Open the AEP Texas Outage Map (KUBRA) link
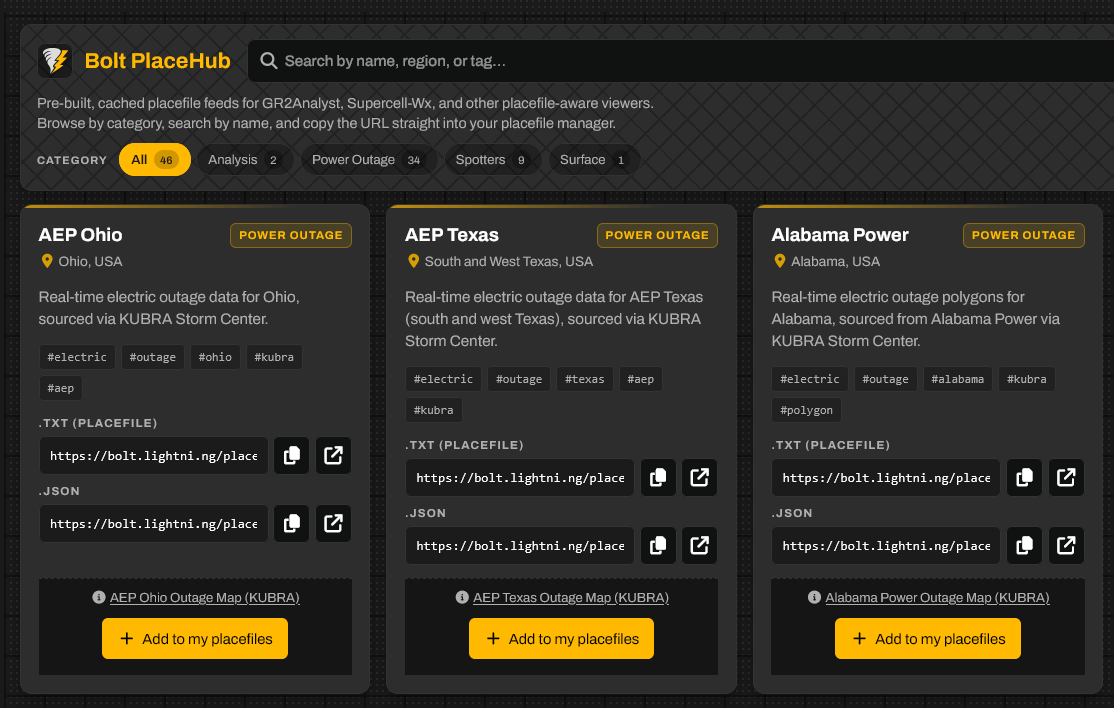 (571, 598)
